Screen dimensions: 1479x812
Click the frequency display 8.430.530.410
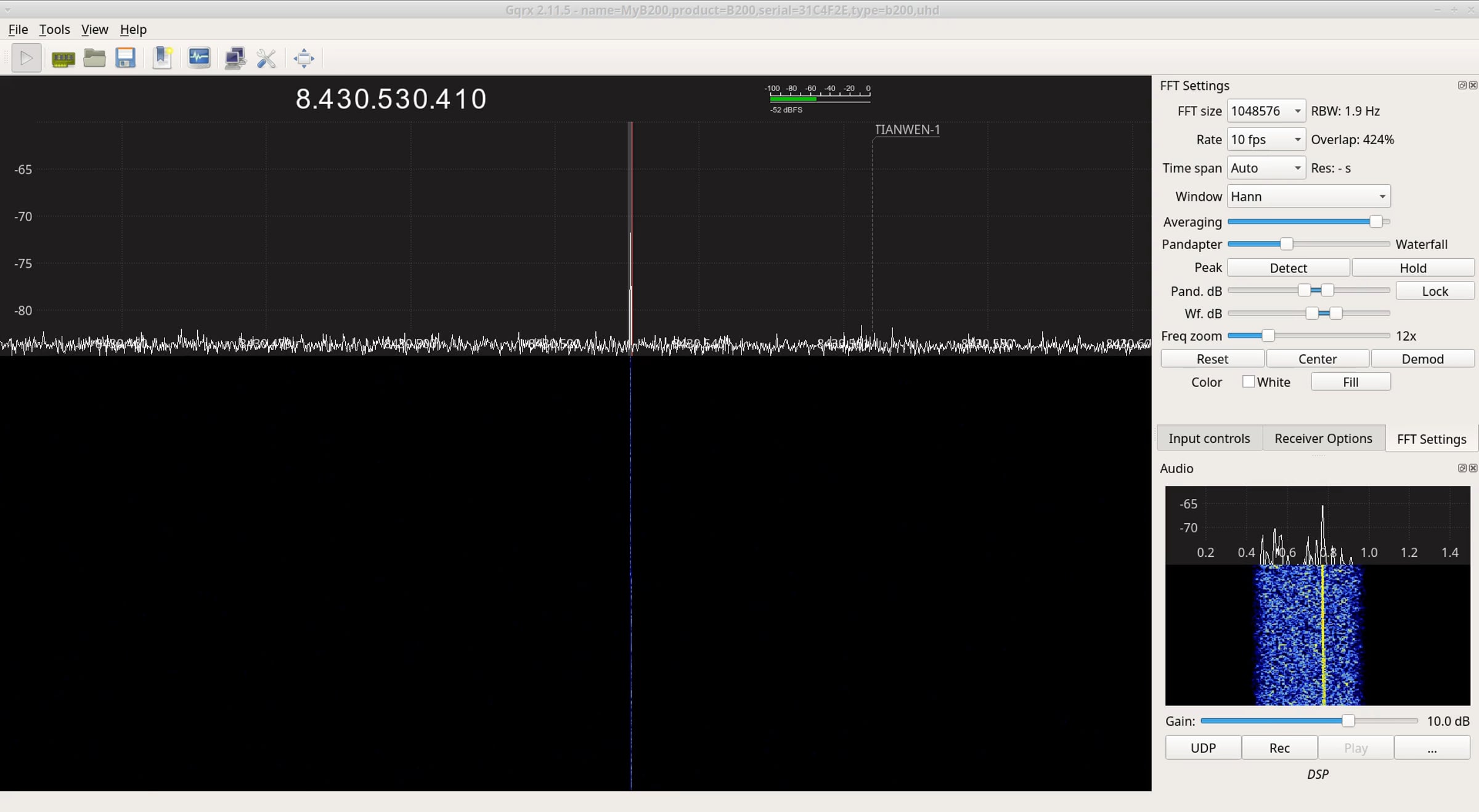pyautogui.click(x=391, y=99)
